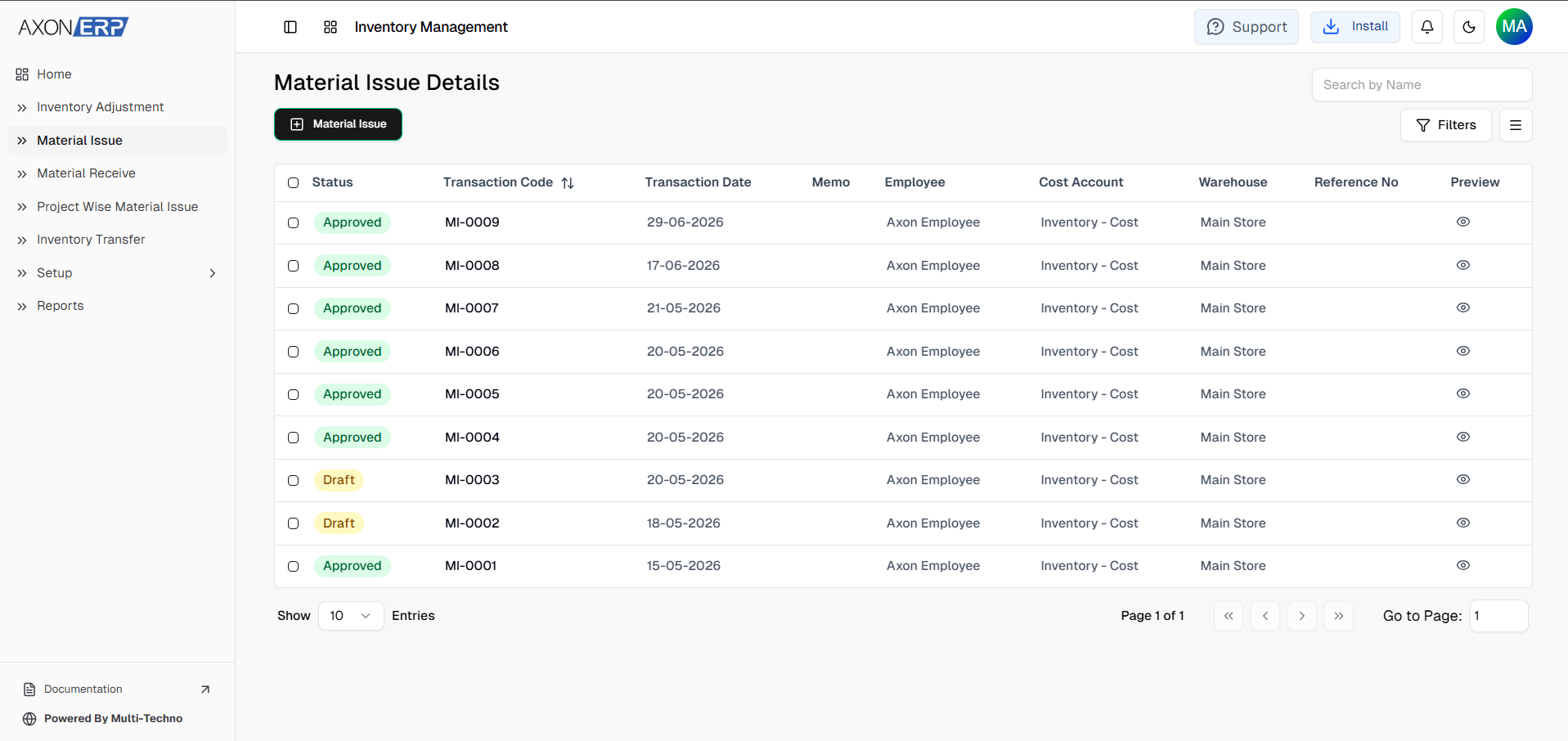This screenshot has height=741, width=1568.
Task: Preview MI-0004 with eye icon
Action: tap(1463, 437)
